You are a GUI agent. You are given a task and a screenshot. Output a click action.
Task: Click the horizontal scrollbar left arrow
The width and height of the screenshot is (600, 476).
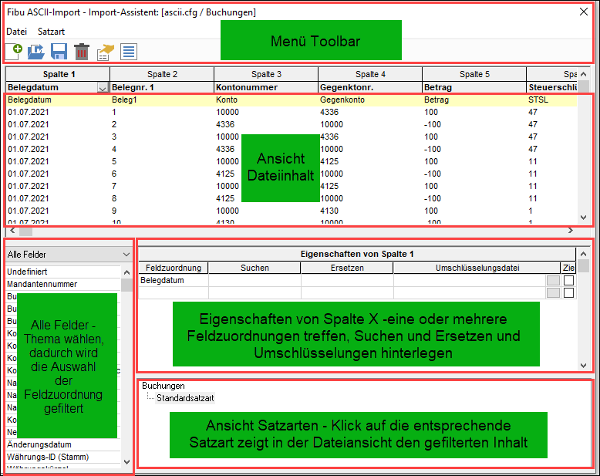click(12, 231)
